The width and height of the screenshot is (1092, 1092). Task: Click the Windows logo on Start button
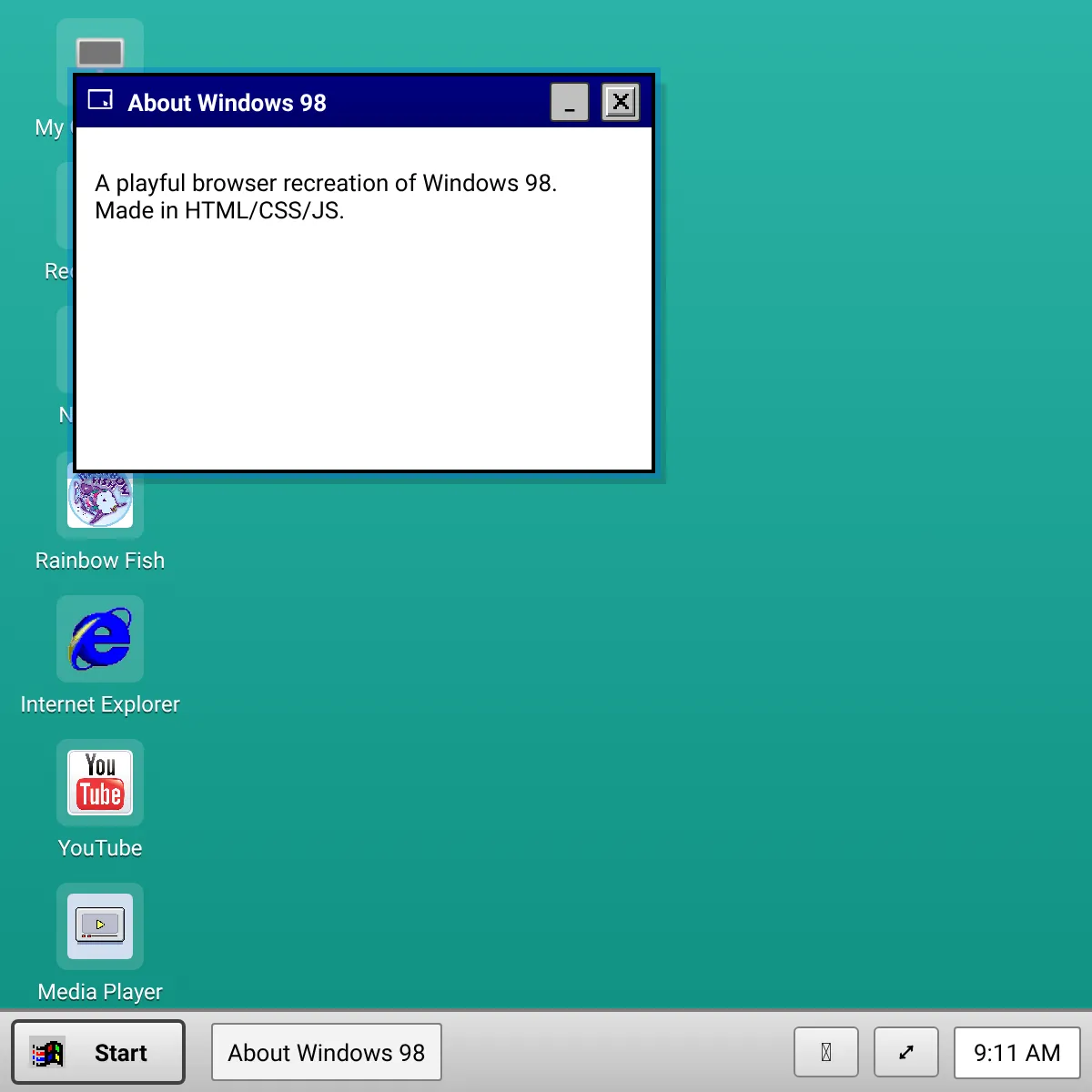click(x=47, y=1053)
